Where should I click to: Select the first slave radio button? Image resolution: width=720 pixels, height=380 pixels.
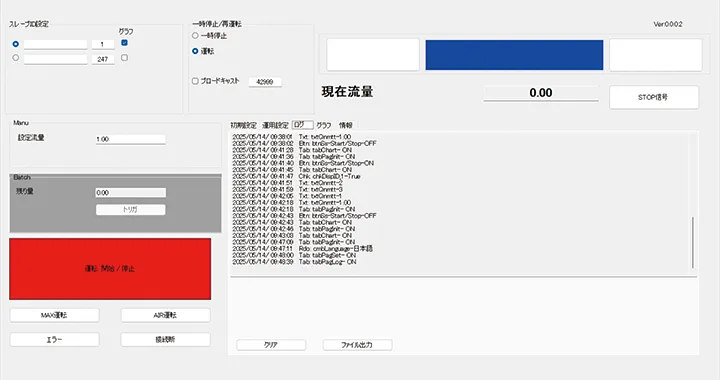tap(16, 44)
